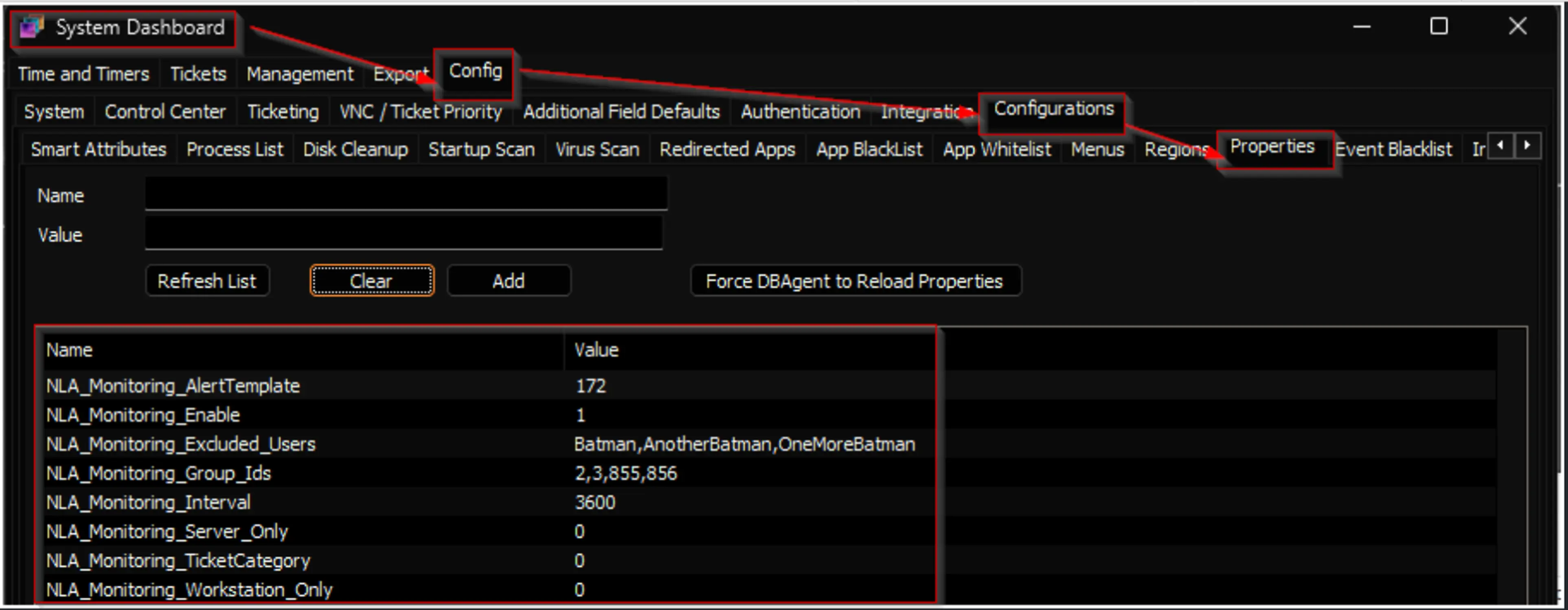Viewport: 1568px width, 610px height.
Task: Force DBAgent to Reload Properties
Action: coord(855,281)
